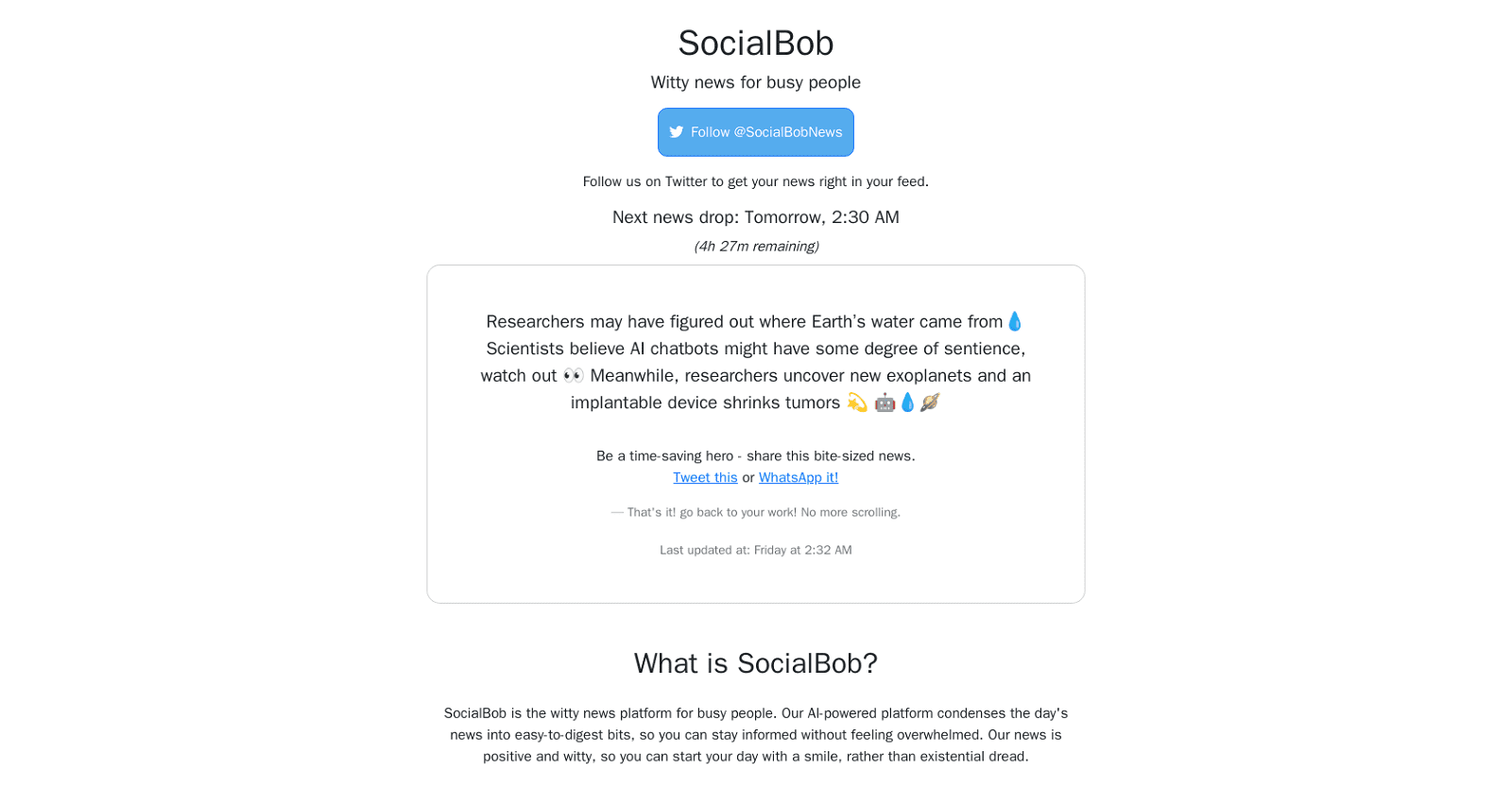
Task: Click the 4h 27m remaining timer
Action: 755,246
